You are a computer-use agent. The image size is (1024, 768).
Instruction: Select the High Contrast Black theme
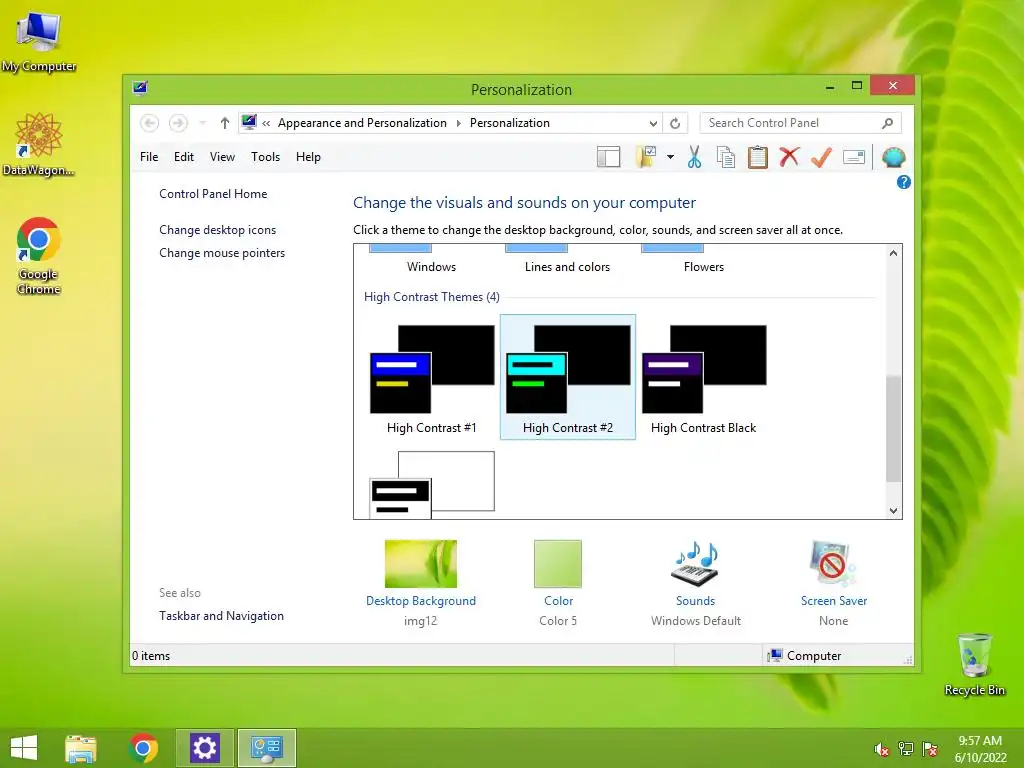pos(703,378)
